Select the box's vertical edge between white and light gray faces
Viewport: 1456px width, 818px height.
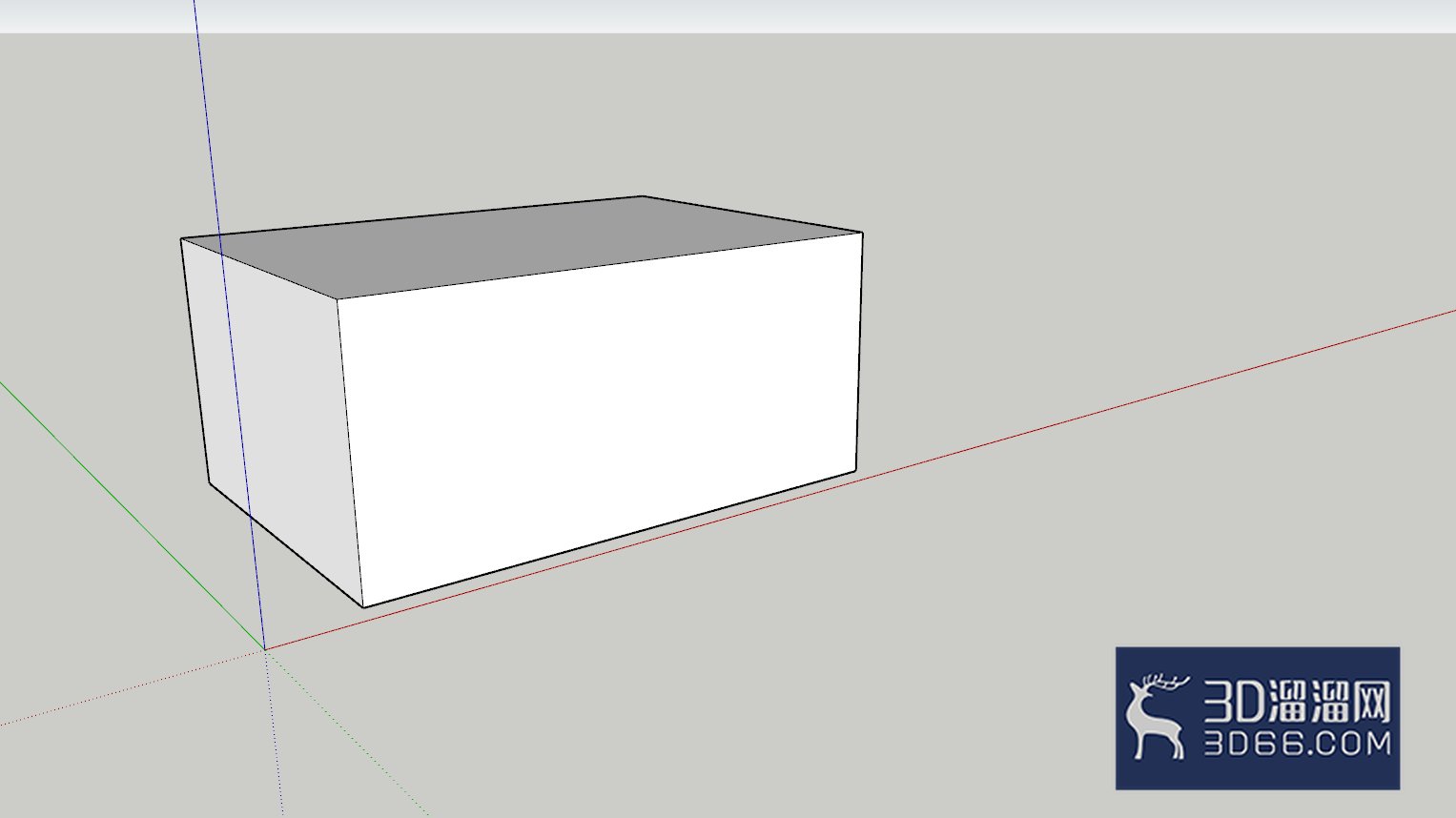350,452
